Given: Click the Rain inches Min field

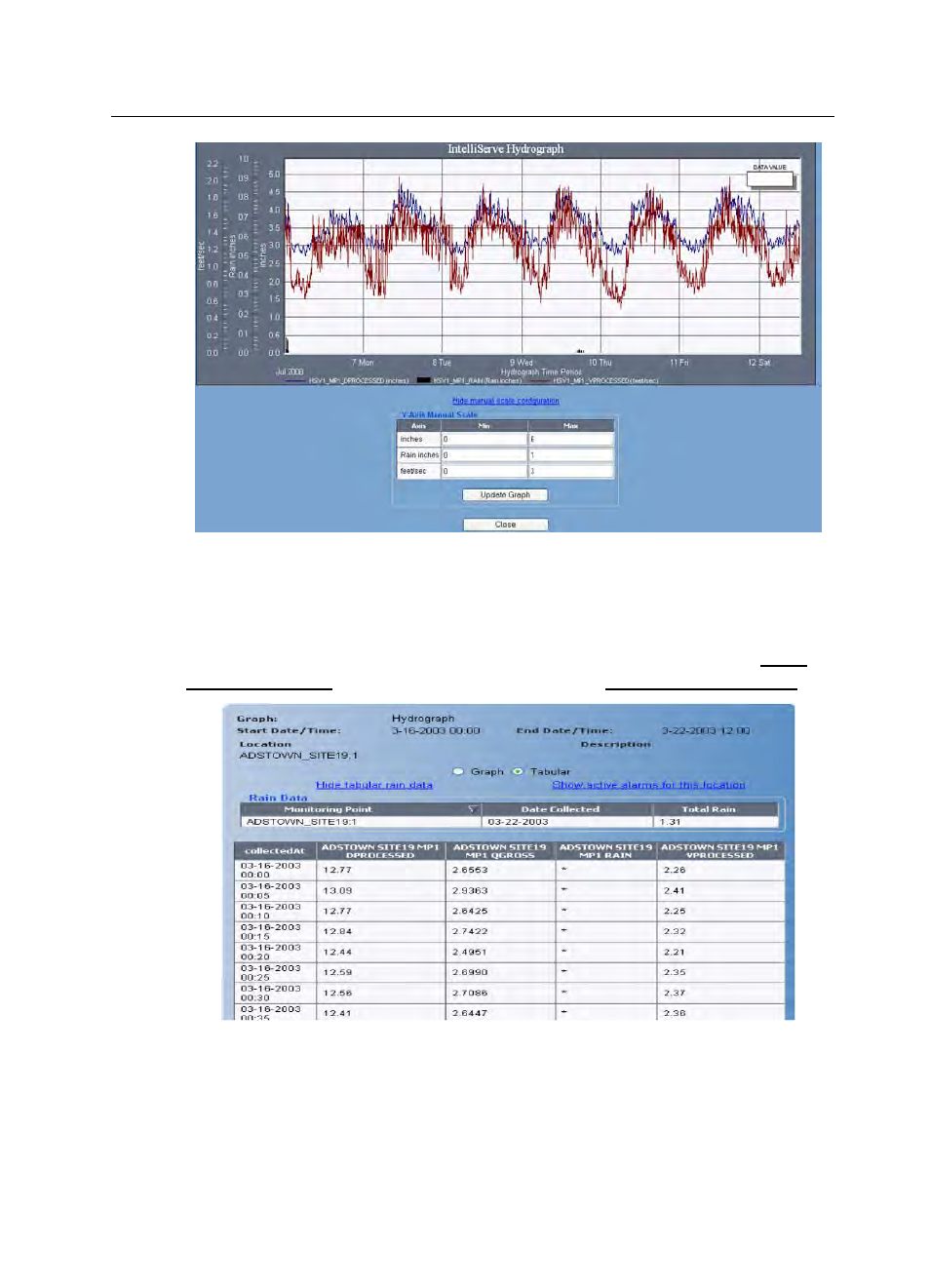Looking at the screenshot, I should coord(484,455).
